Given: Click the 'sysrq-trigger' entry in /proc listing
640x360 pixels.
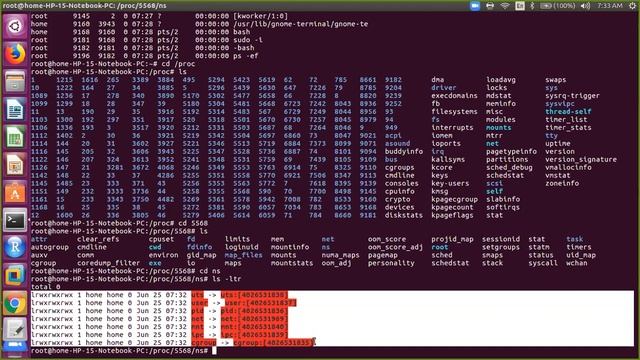Looking at the screenshot, I should (x=572, y=96).
